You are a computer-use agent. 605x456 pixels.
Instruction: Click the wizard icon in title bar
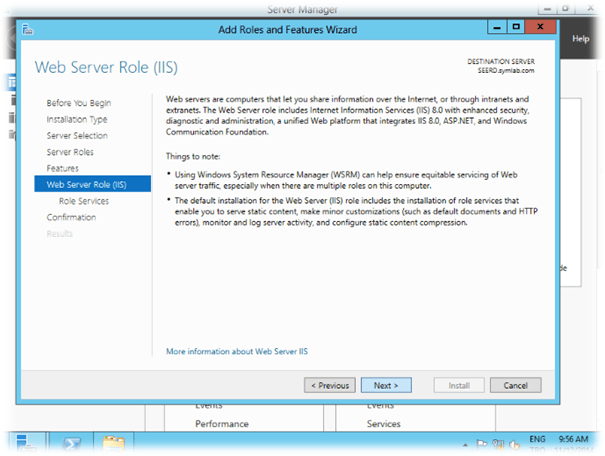[28, 28]
